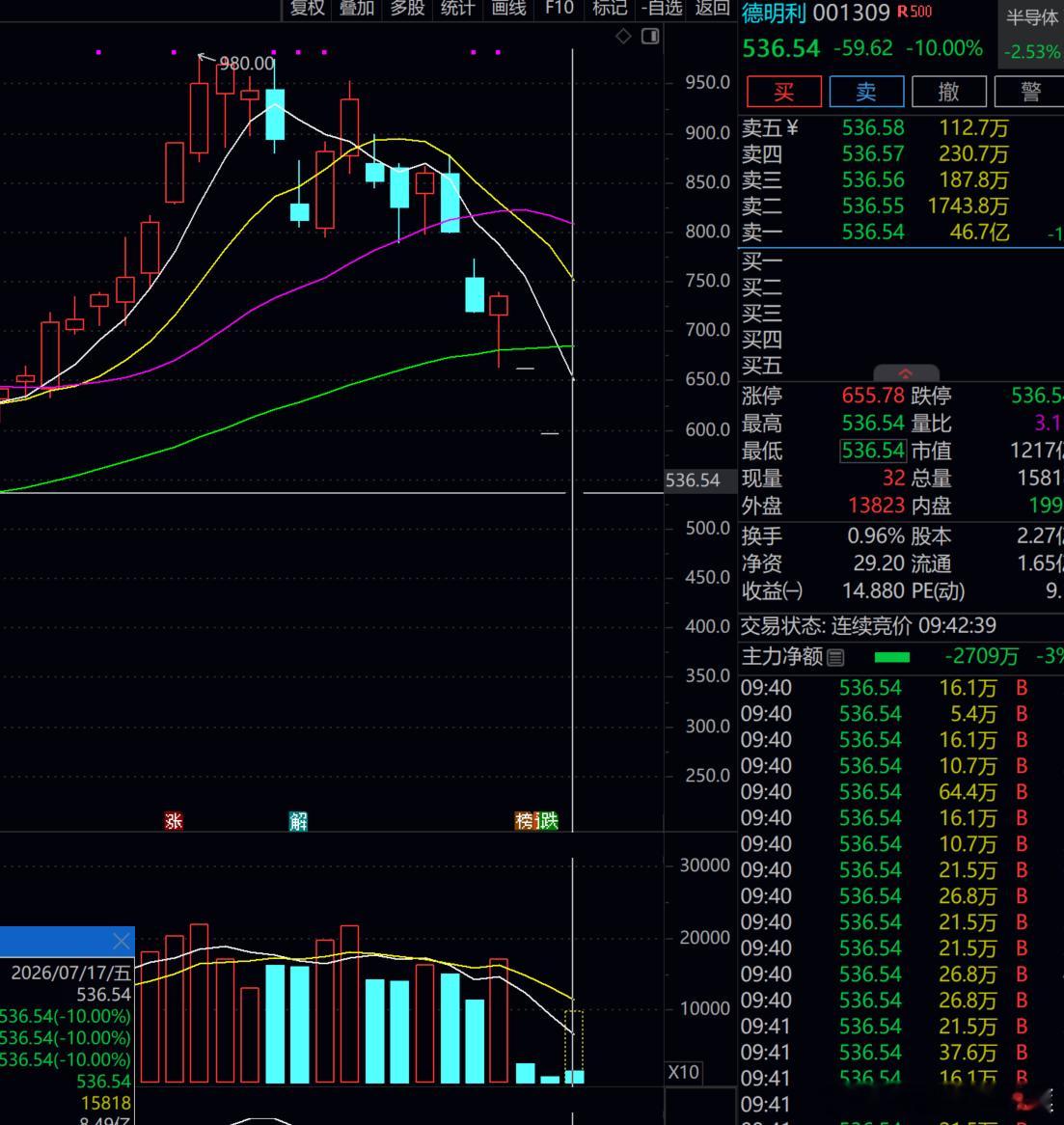Click the 榜 event marker on the chart

pos(525,821)
